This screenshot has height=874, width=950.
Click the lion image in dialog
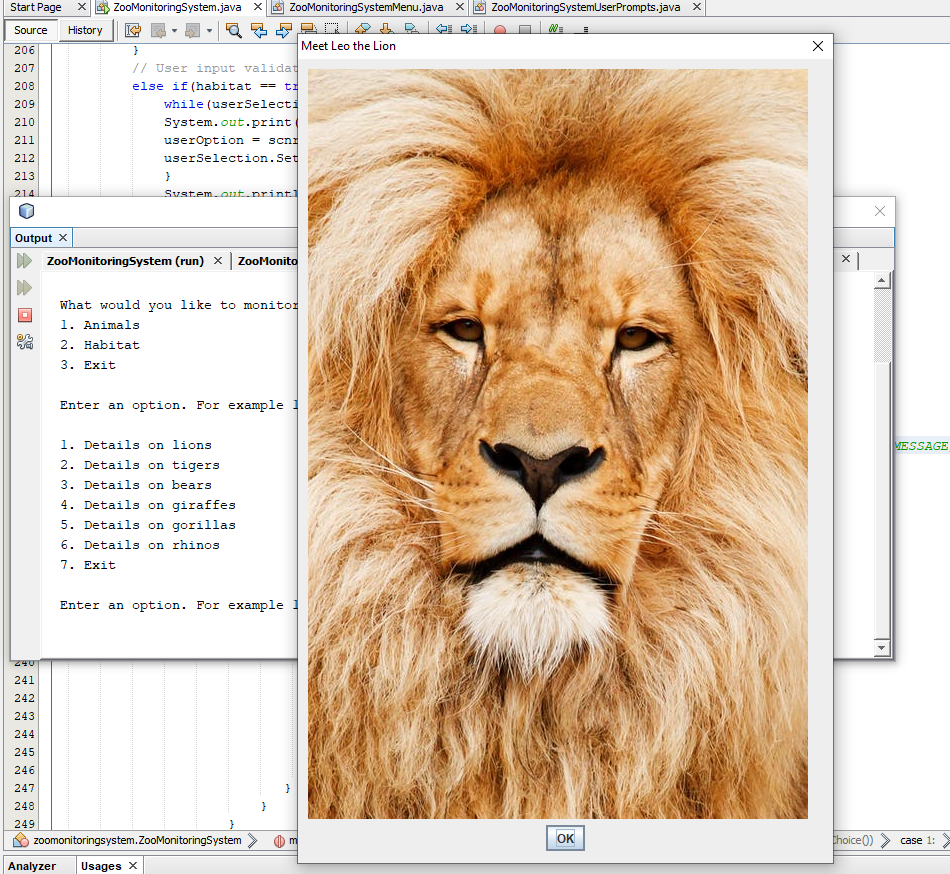point(557,443)
